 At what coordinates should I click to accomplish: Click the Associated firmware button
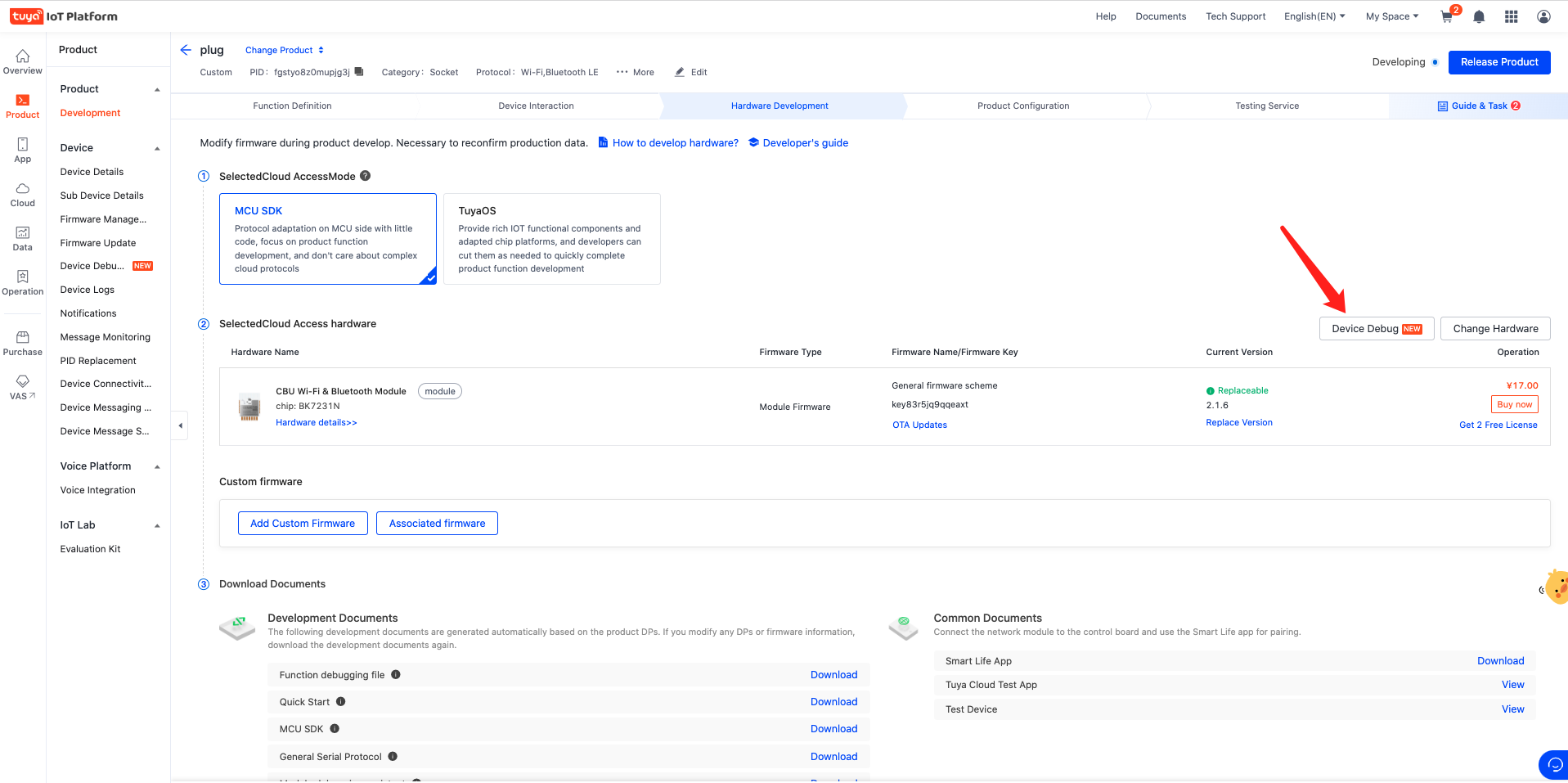(x=437, y=524)
